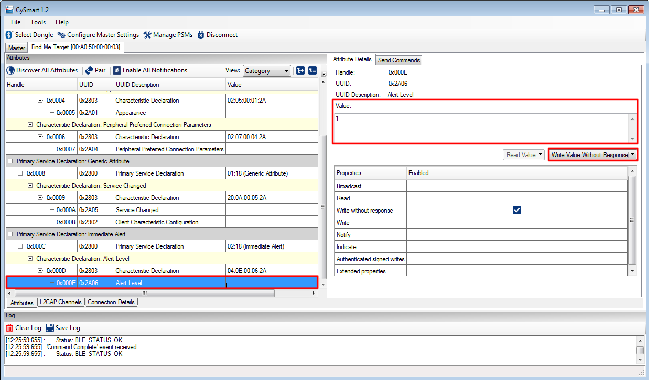Screen dimensions: 649x380
Task: Open the File menu
Action: pyautogui.click(x=16, y=22)
